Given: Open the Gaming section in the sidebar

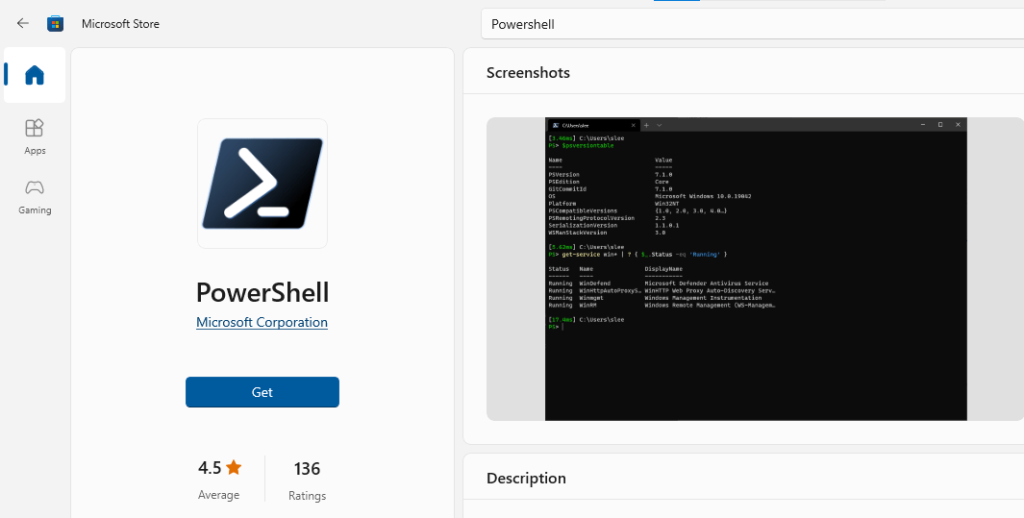Looking at the screenshot, I should (34, 196).
